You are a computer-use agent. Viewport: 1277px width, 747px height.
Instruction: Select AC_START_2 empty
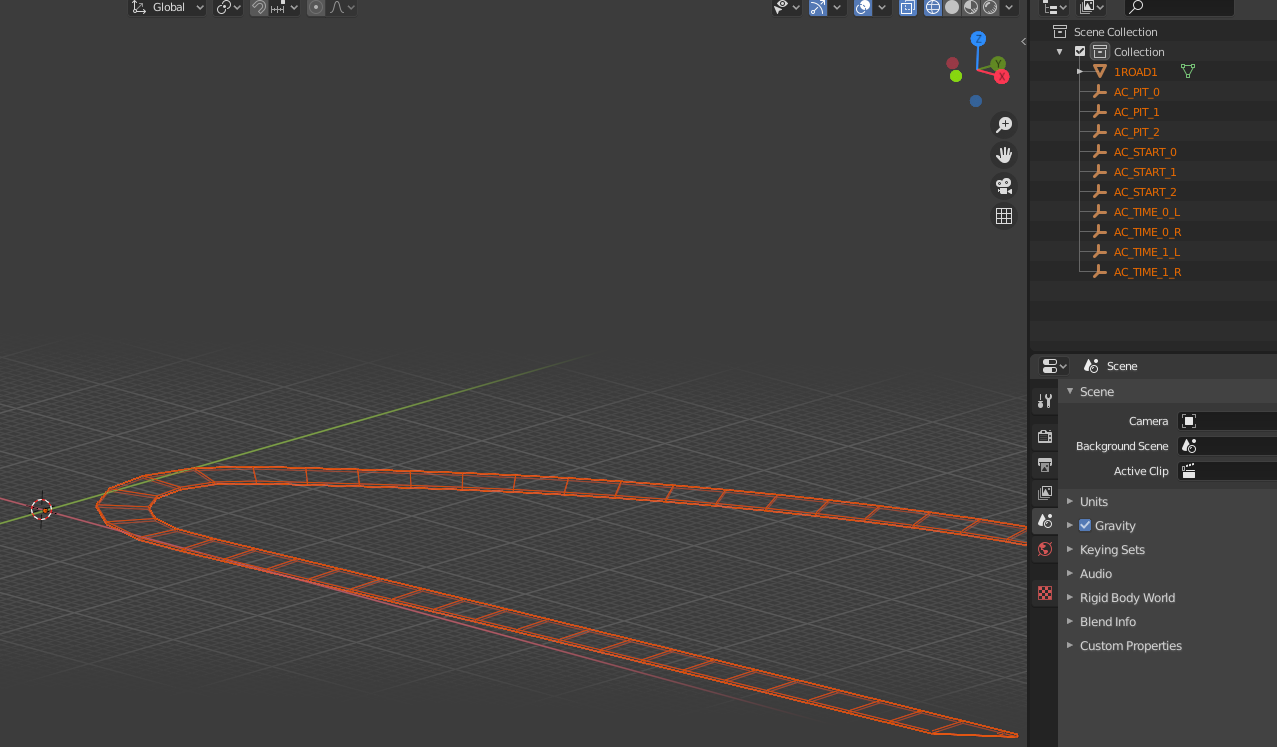tap(1145, 192)
